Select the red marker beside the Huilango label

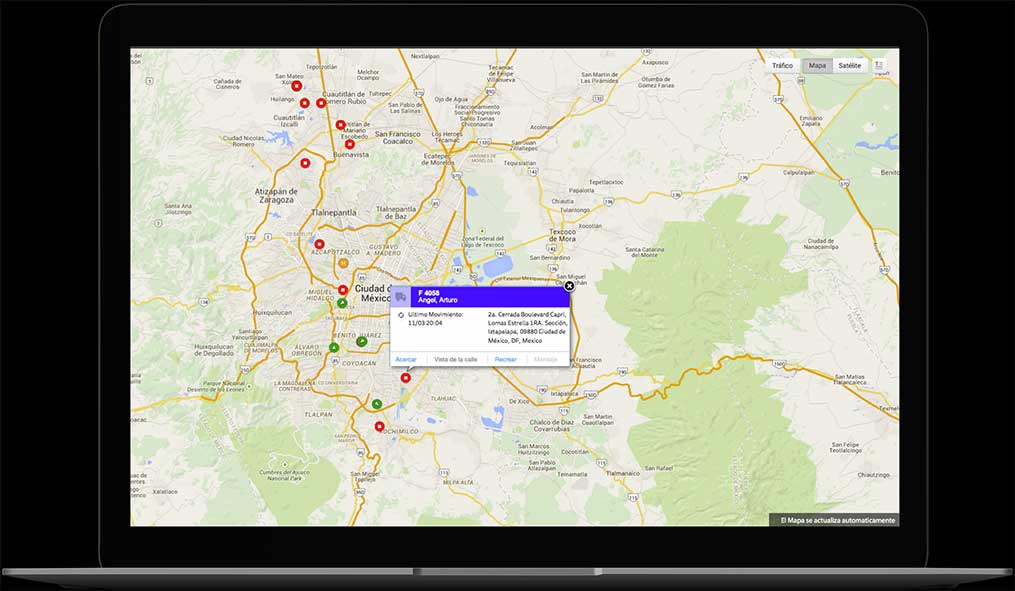(x=305, y=103)
